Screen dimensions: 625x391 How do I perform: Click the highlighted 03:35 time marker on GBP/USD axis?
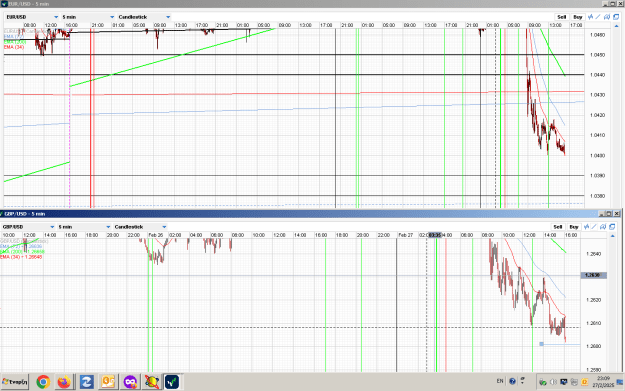[x=435, y=235]
